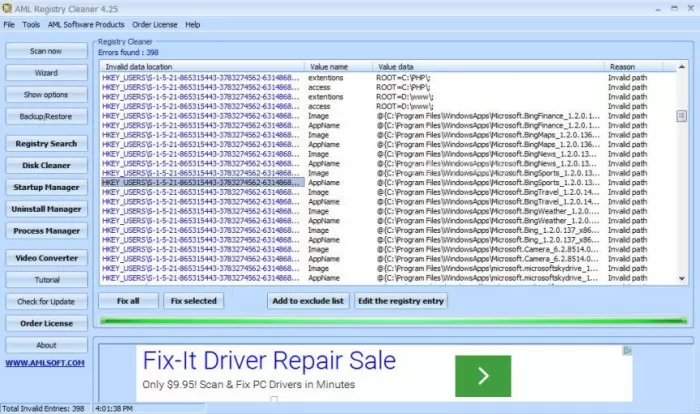The height and width of the screenshot is (414, 700).
Task: Select the access row with ROOT=D:\www\;
Action: click(388, 106)
